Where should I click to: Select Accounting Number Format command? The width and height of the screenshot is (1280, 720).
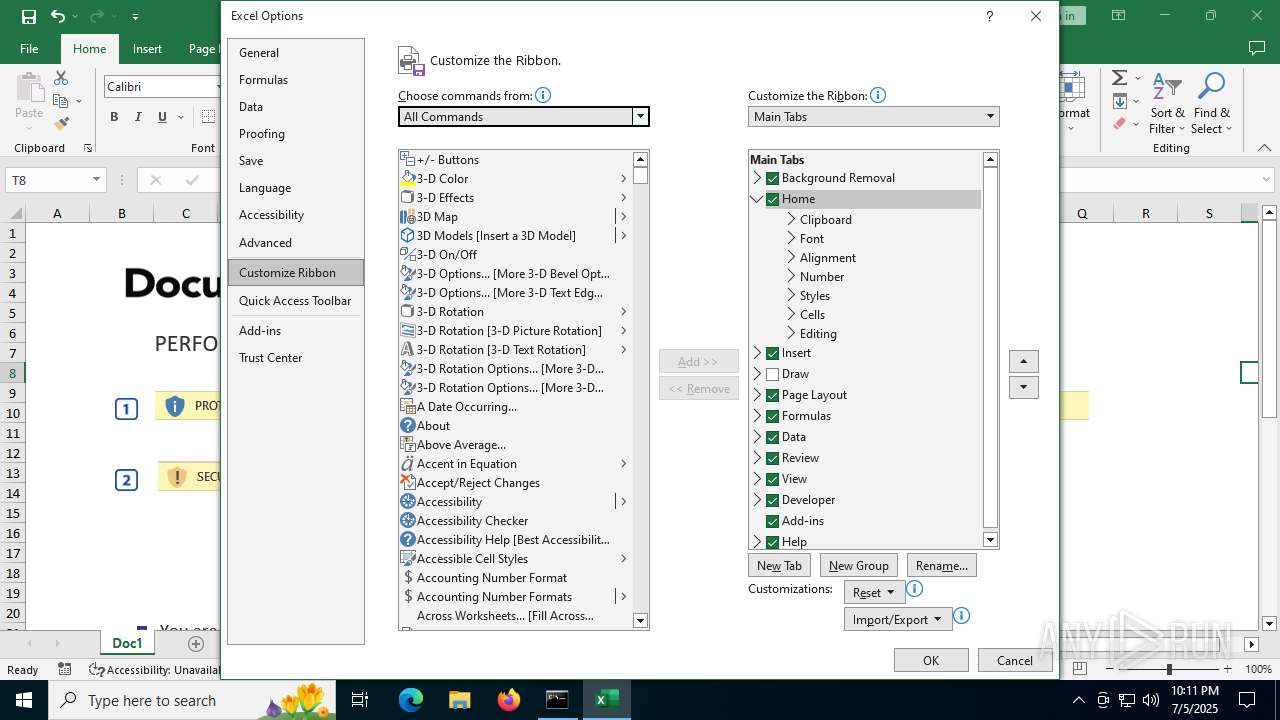click(515, 577)
